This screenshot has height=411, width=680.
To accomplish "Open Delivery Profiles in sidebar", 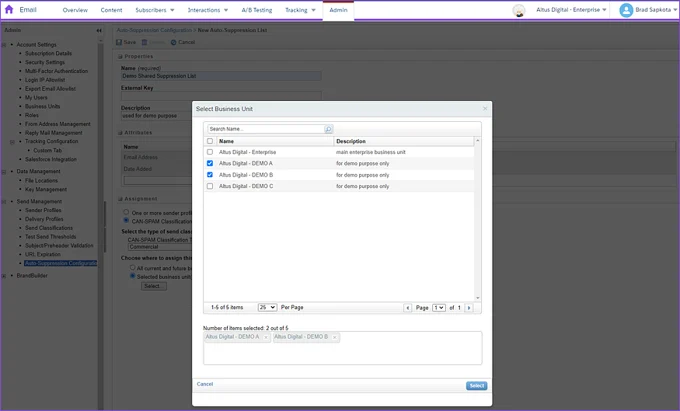I will coord(44,219).
